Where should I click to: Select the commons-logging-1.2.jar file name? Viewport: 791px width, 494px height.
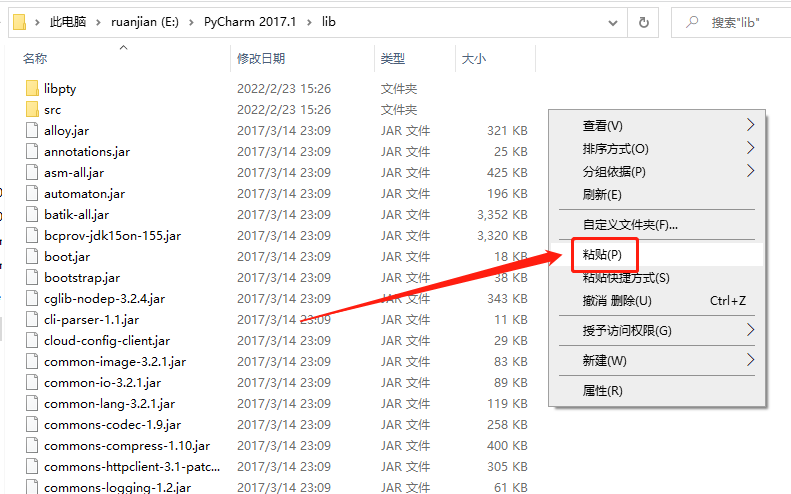pos(117,487)
